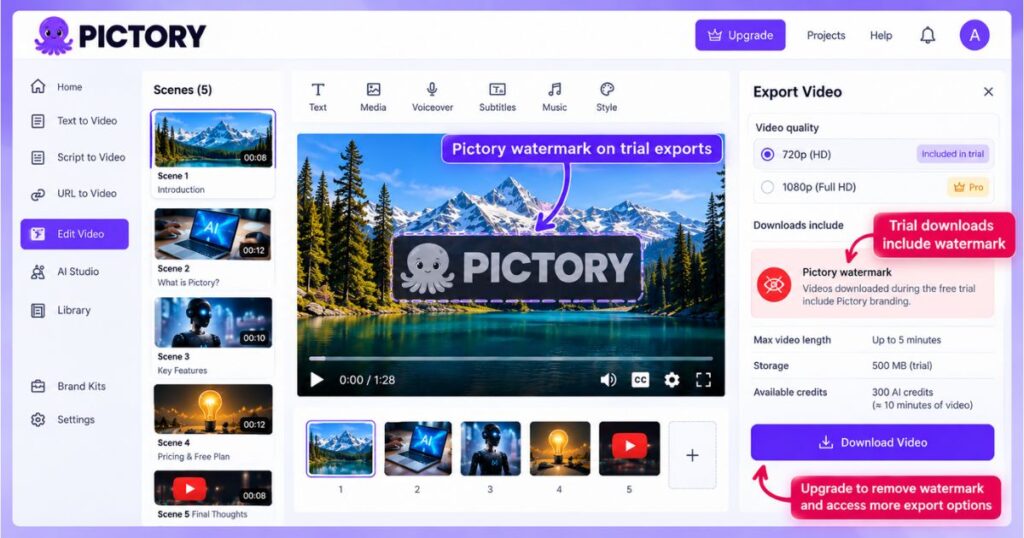Select Scene 5 Final Thoughts thumbnail
1024x538 pixels.
(x=213, y=488)
